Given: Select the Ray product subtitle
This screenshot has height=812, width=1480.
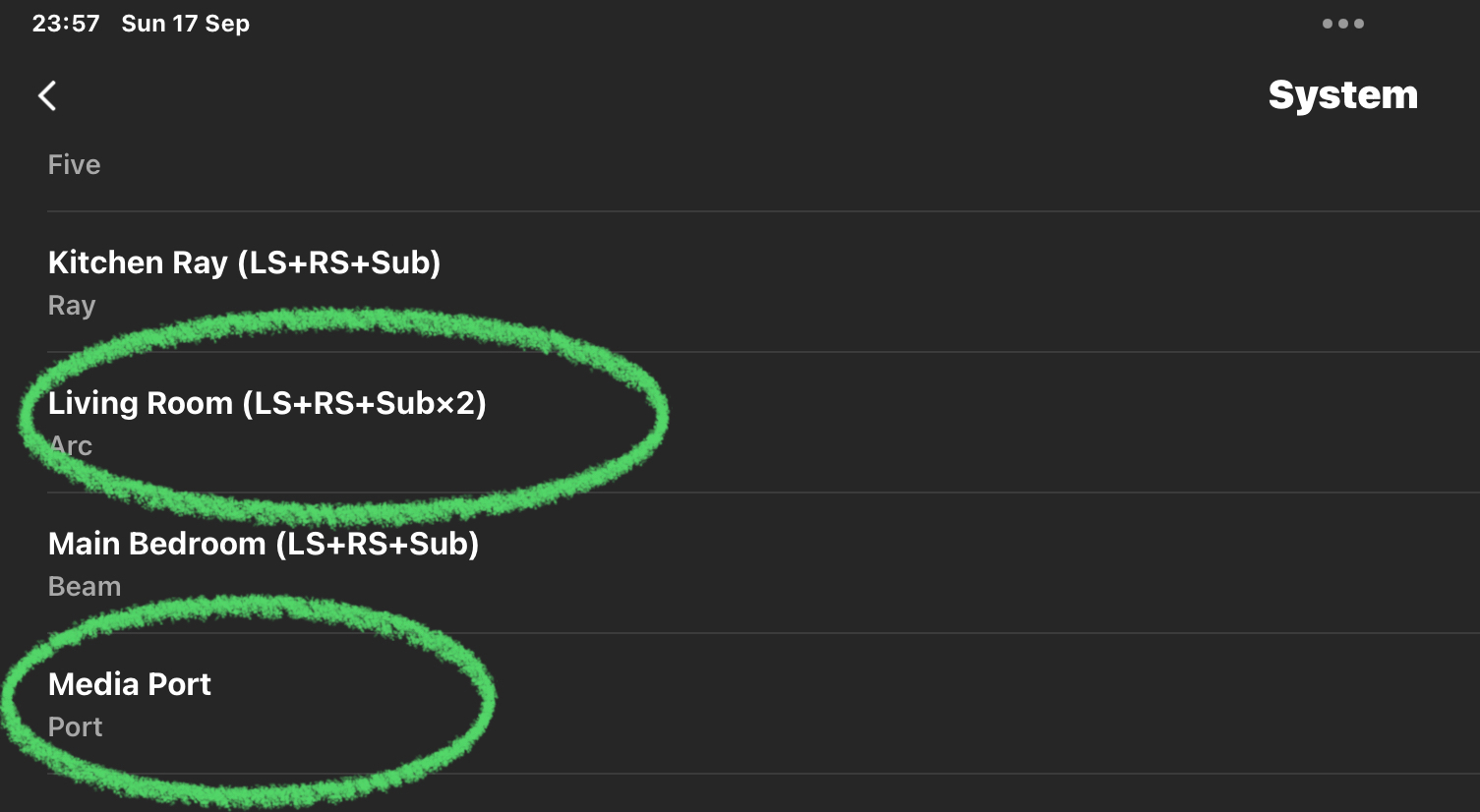Looking at the screenshot, I should (72, 306).
